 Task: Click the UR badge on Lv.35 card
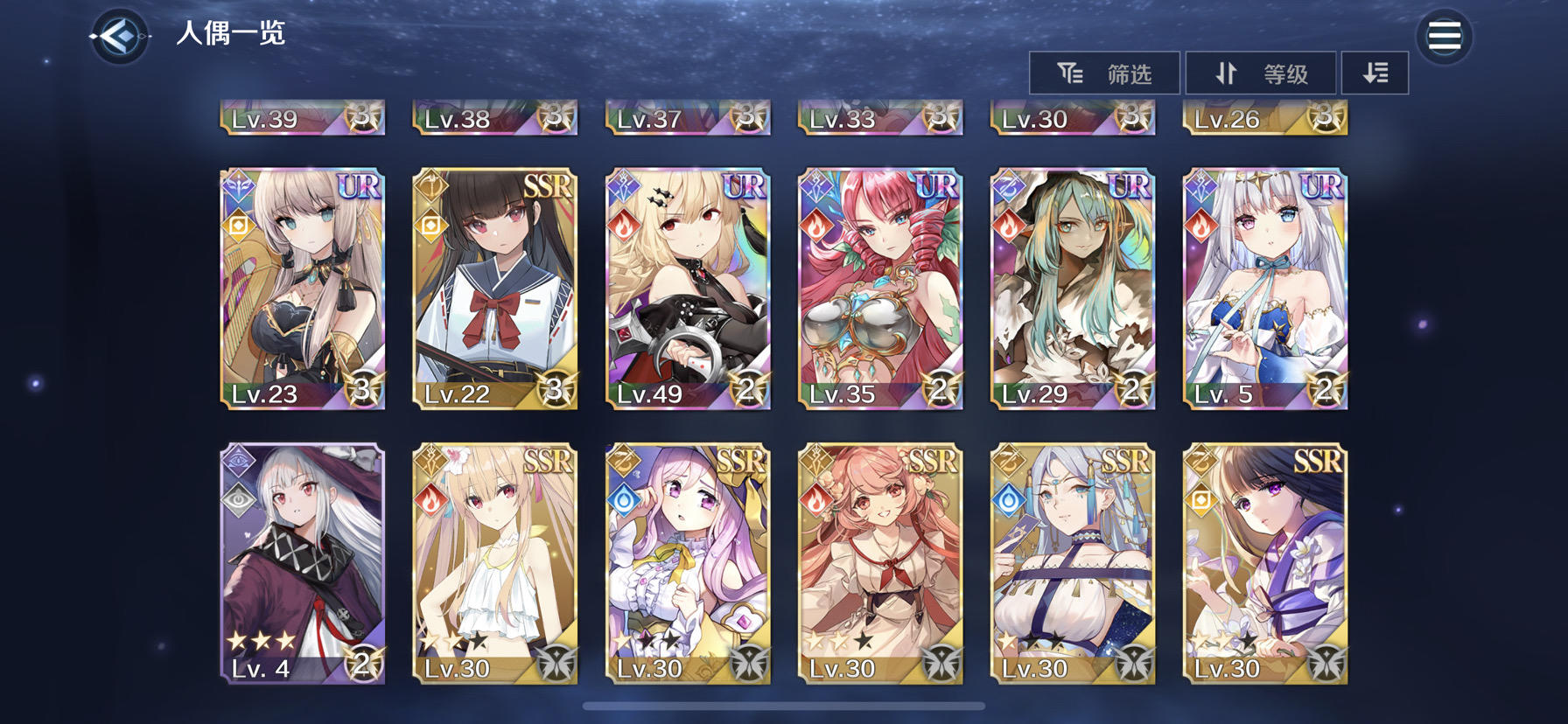tap(937, 185)
